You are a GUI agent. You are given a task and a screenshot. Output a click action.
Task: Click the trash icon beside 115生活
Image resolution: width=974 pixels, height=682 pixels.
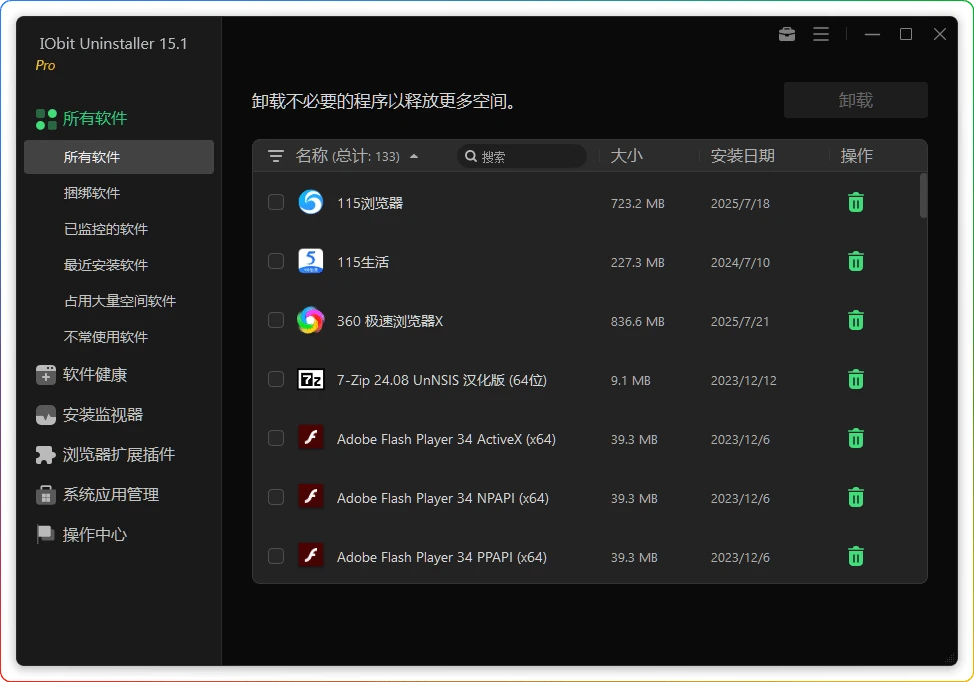(x=855, y=261)
